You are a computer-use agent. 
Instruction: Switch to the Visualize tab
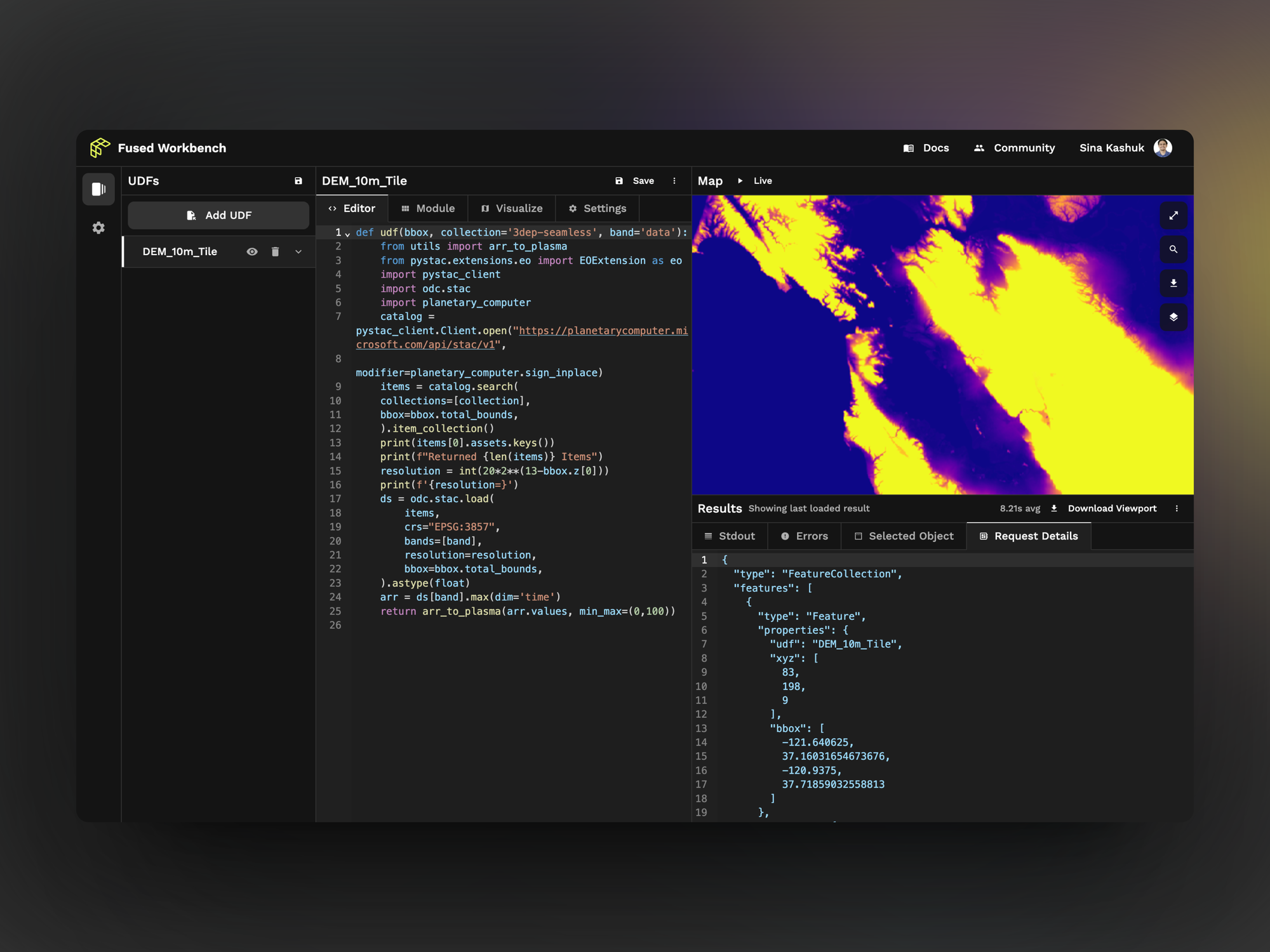(x=512, y=208)
